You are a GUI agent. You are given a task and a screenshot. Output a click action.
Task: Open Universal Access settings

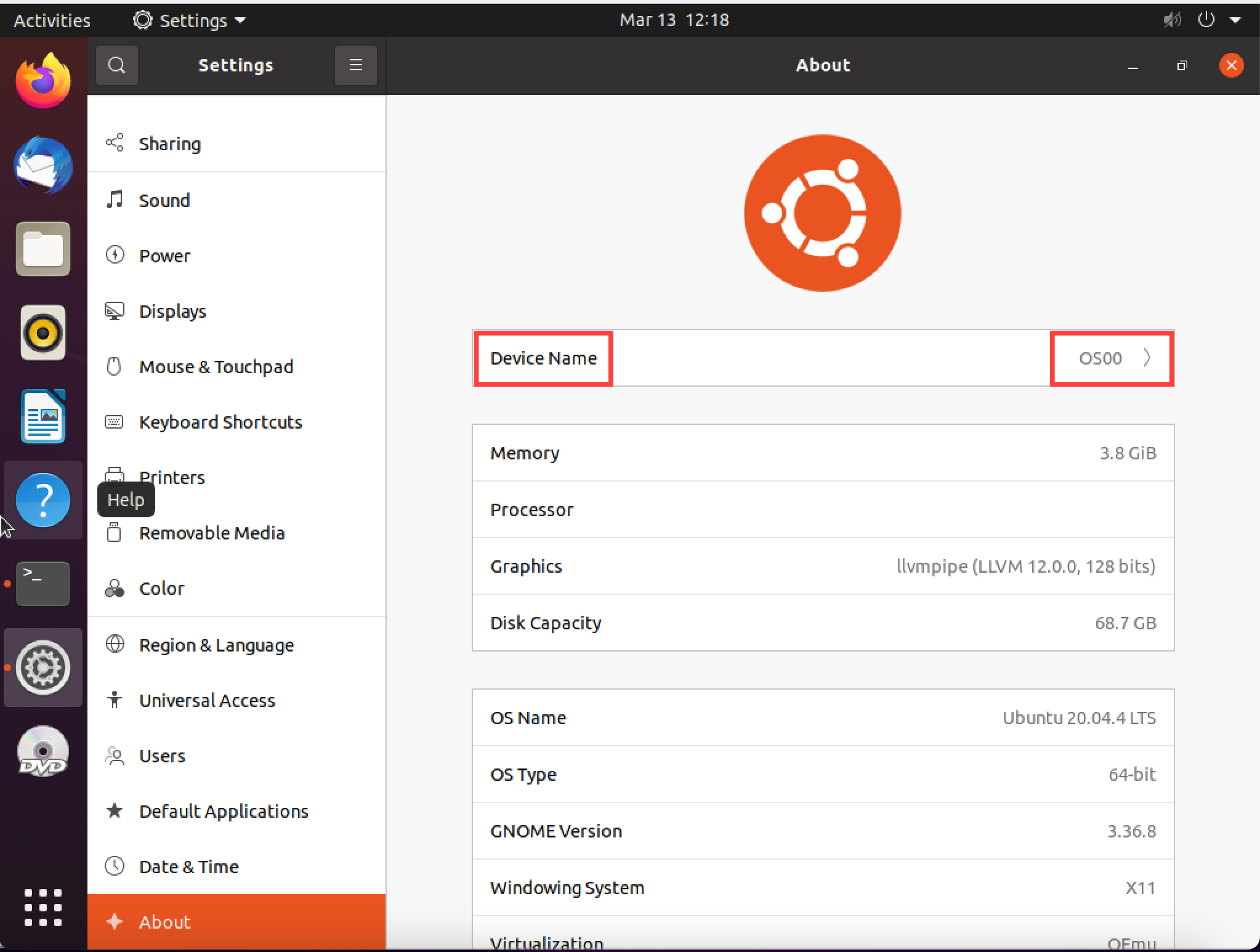pyautogui.click(x=236, y=700)
